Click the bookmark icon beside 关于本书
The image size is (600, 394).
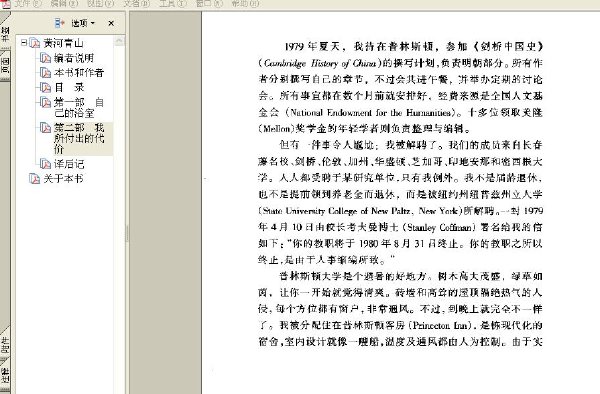34,179
